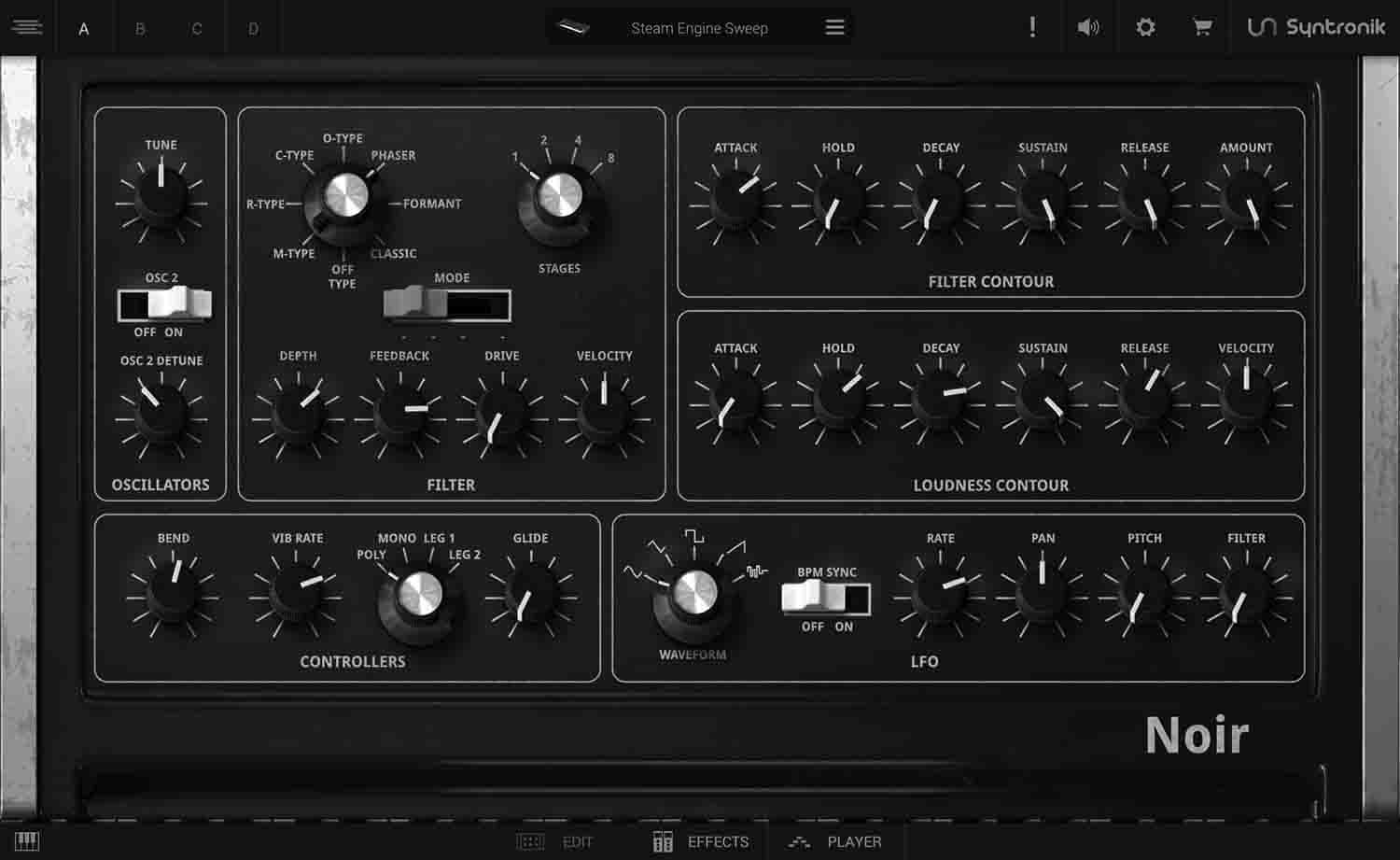
Task: Select the sawtooth wave LFO icon
Action: pyautogui.click(x=736, y=546)
